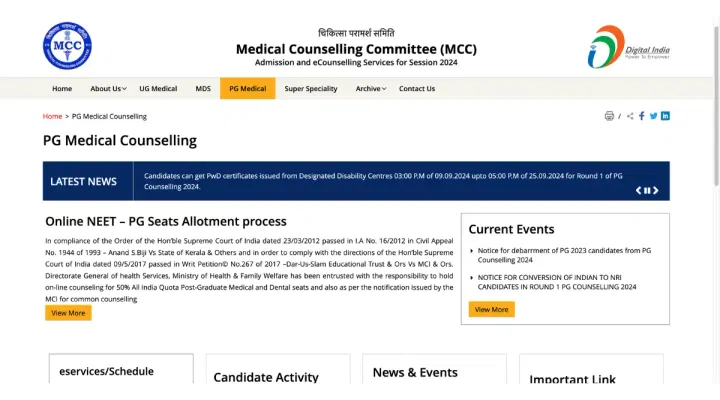Click View More in Current Events
The height and width of the screenshot is (400, 720).
tap(491, 309)
